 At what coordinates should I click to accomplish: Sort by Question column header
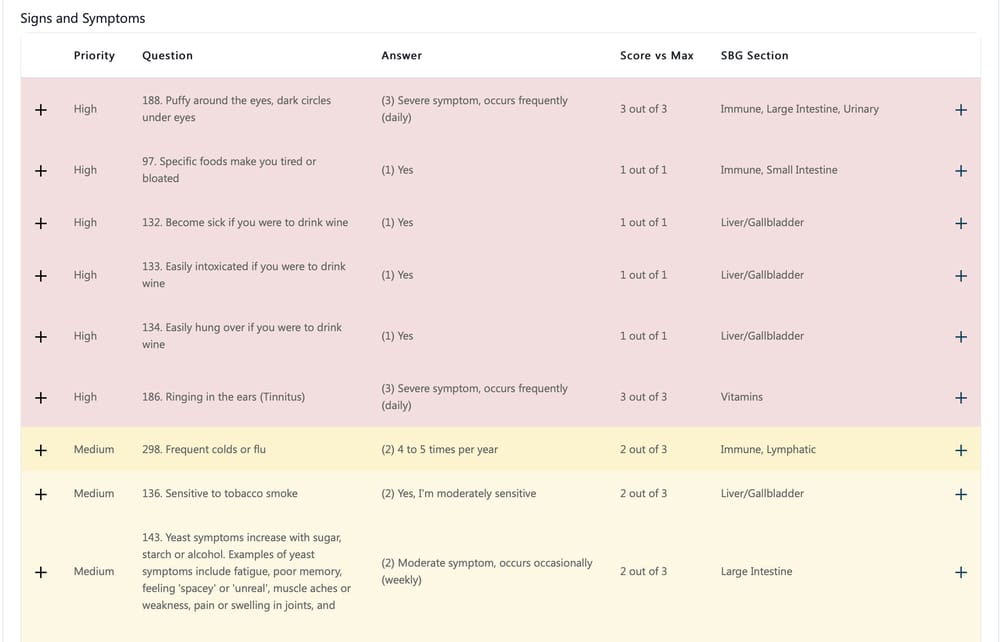coord(167,56)
